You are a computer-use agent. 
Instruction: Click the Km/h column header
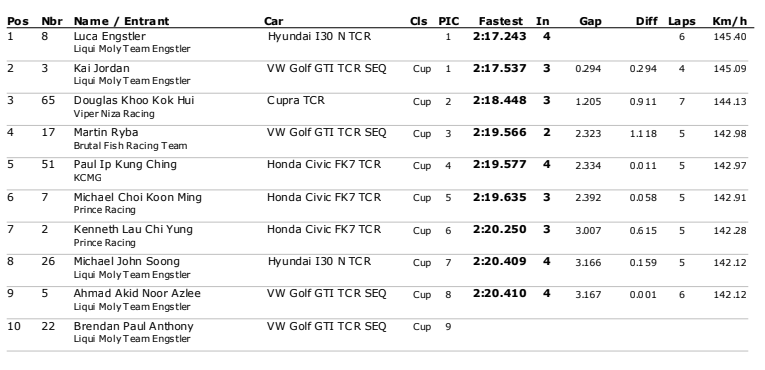tap(729, 21)
